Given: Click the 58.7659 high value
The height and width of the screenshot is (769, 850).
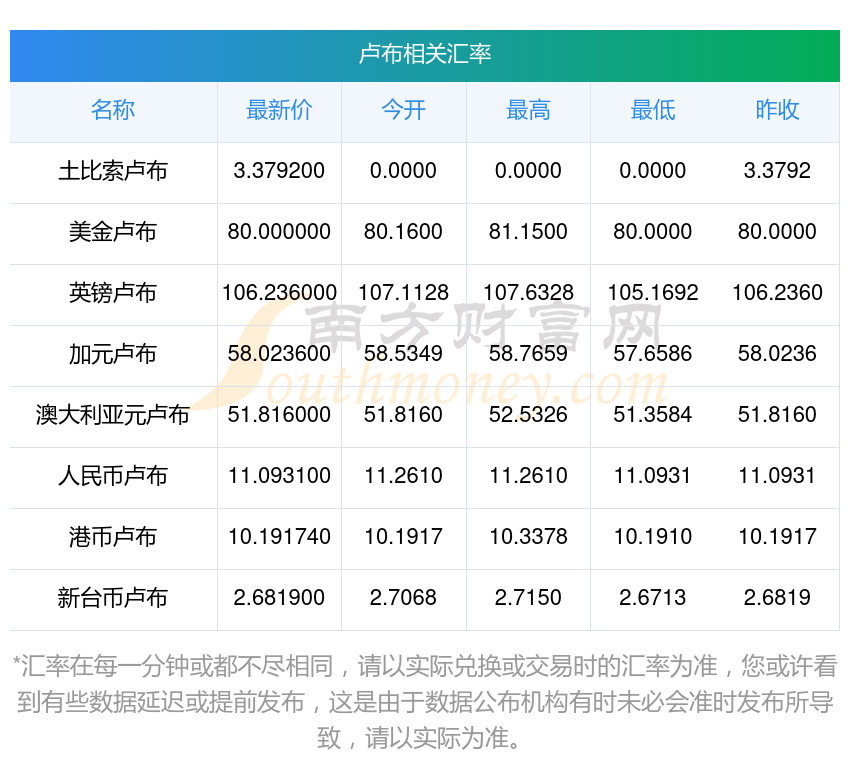Looking at the screenshot, I should coord(528,354).
